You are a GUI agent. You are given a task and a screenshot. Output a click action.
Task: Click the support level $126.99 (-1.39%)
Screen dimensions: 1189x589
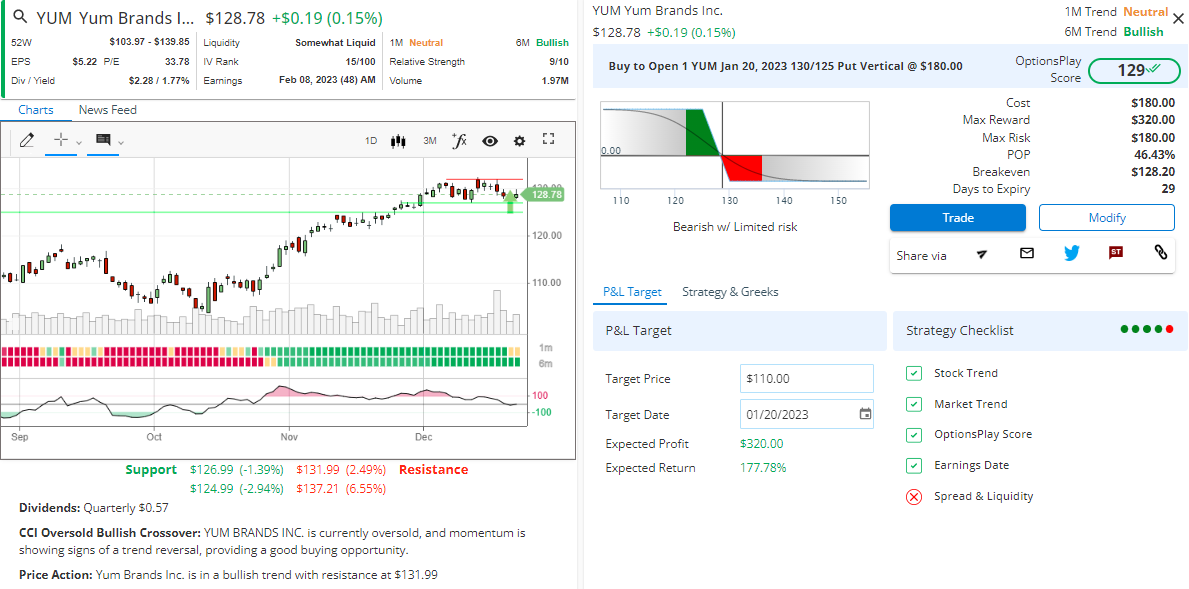coord(237,469)
